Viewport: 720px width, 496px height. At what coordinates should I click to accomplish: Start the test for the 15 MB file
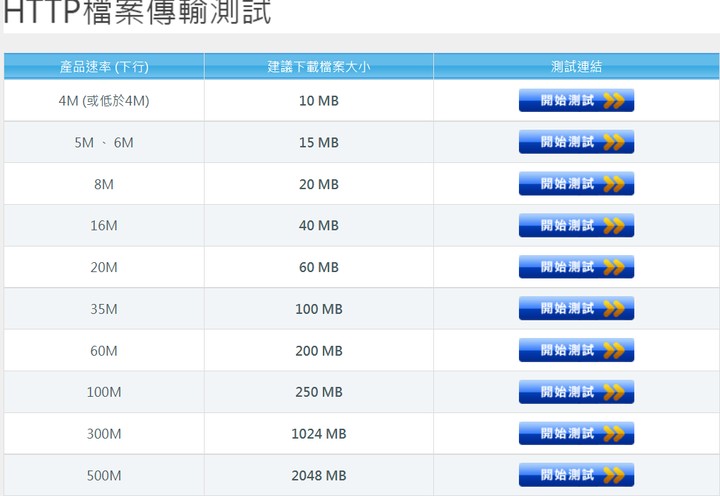[576, 142]
